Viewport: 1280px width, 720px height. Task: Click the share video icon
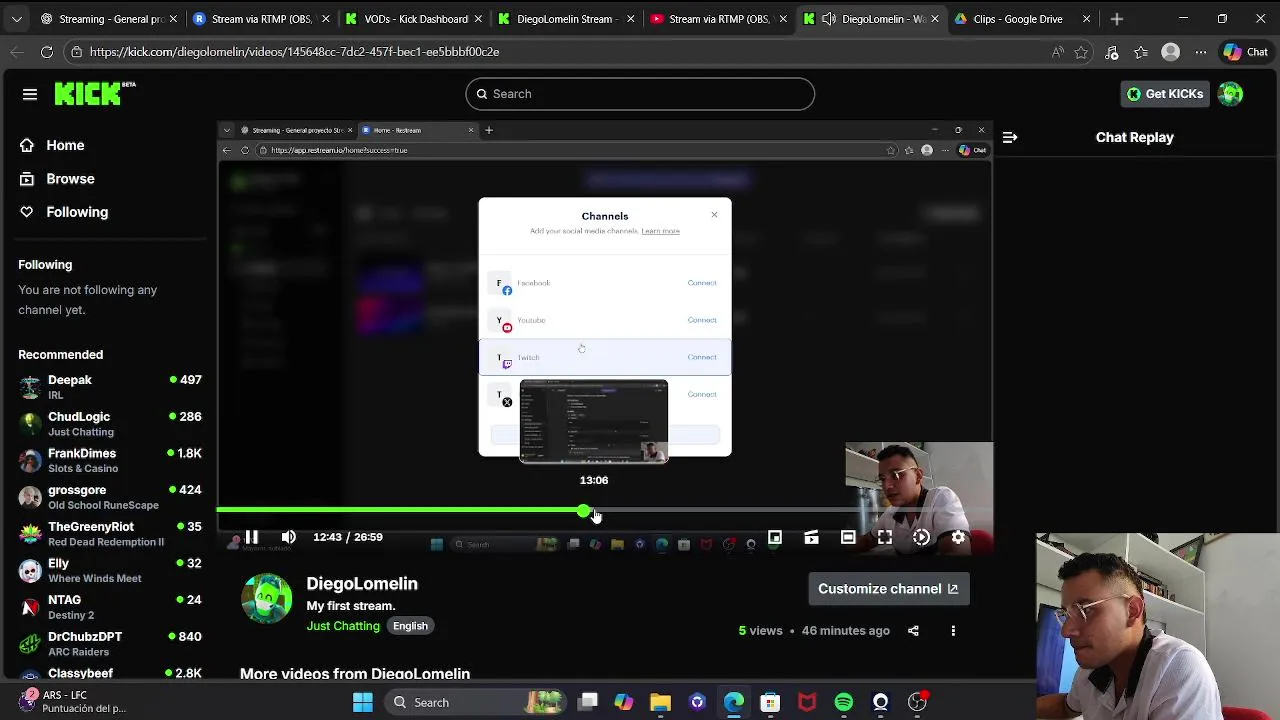[913, 631]
